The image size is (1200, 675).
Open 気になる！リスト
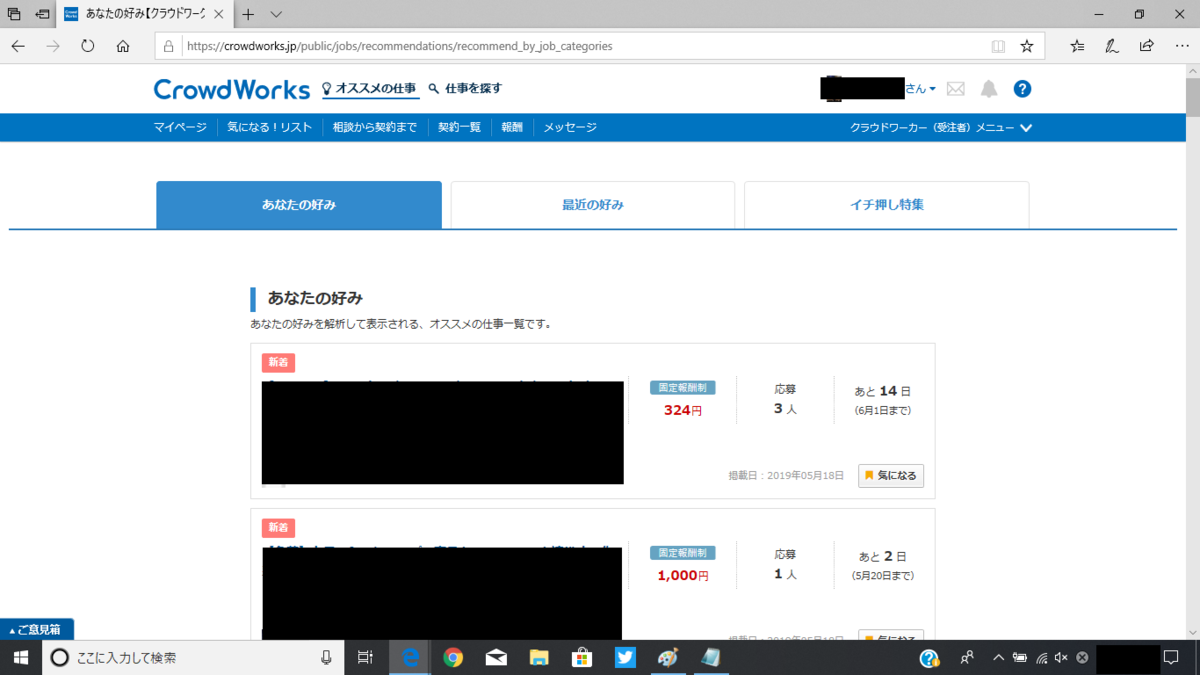pos(270,127)
